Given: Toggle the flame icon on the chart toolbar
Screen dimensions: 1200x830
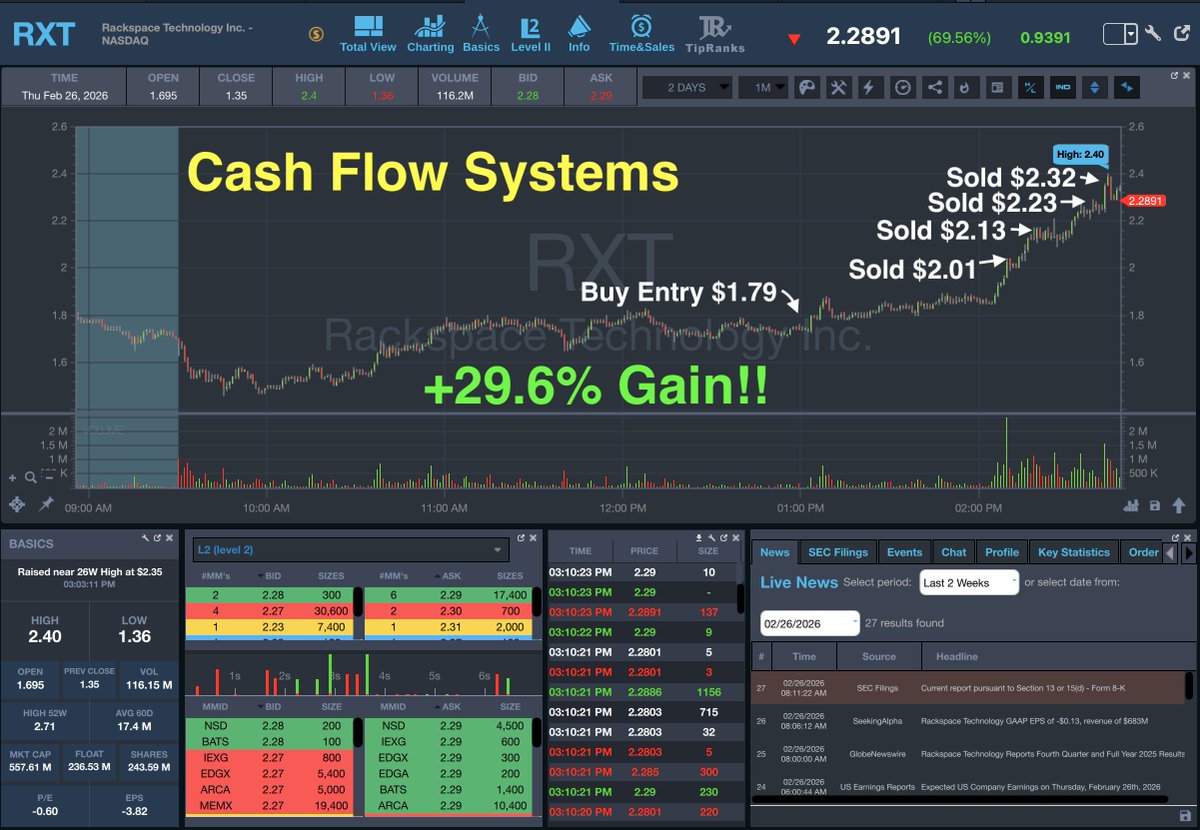Looking at the screenshot, I should [965, 87].
